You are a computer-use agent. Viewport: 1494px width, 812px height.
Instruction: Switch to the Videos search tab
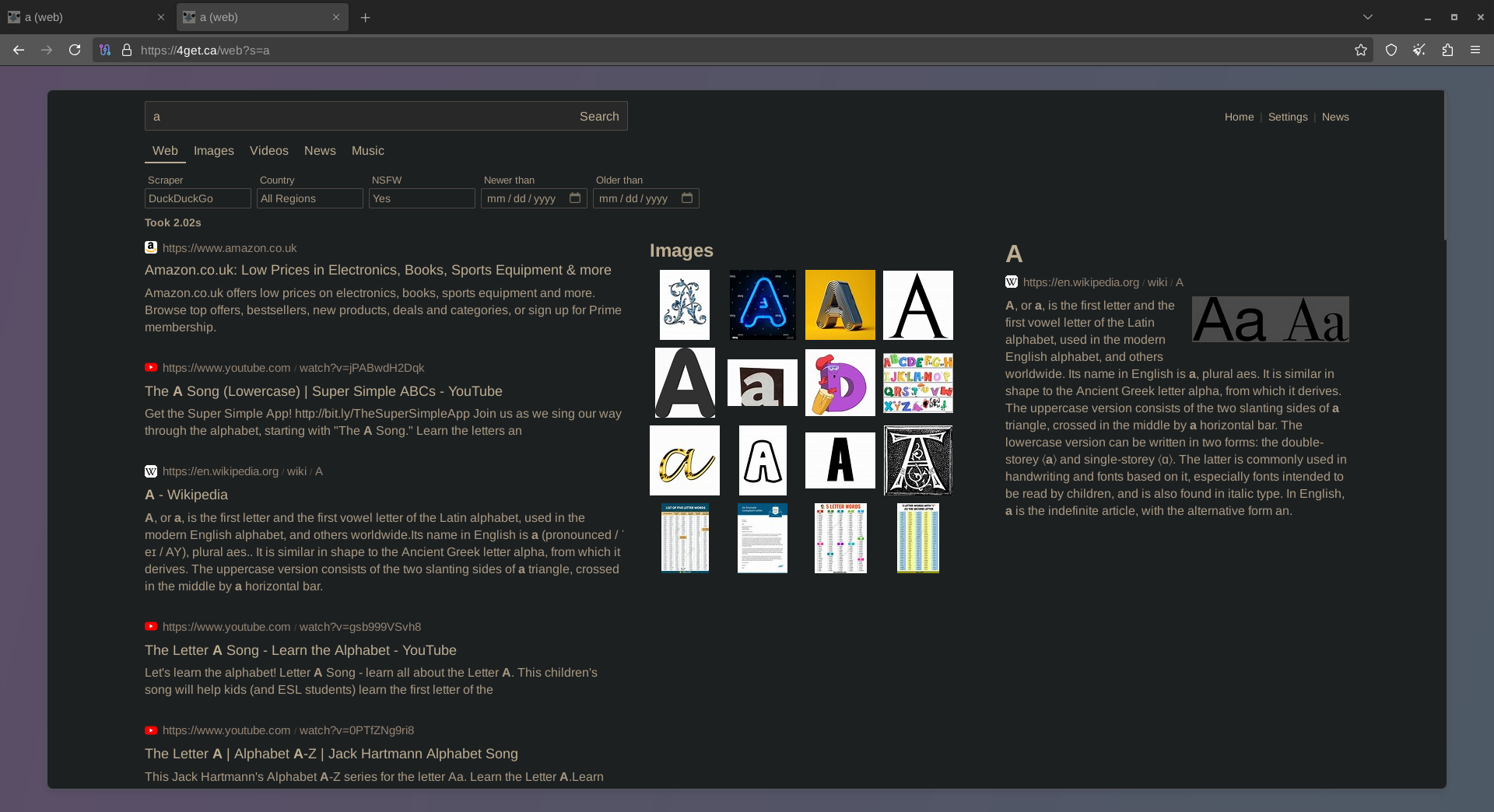tap(268, 151)
